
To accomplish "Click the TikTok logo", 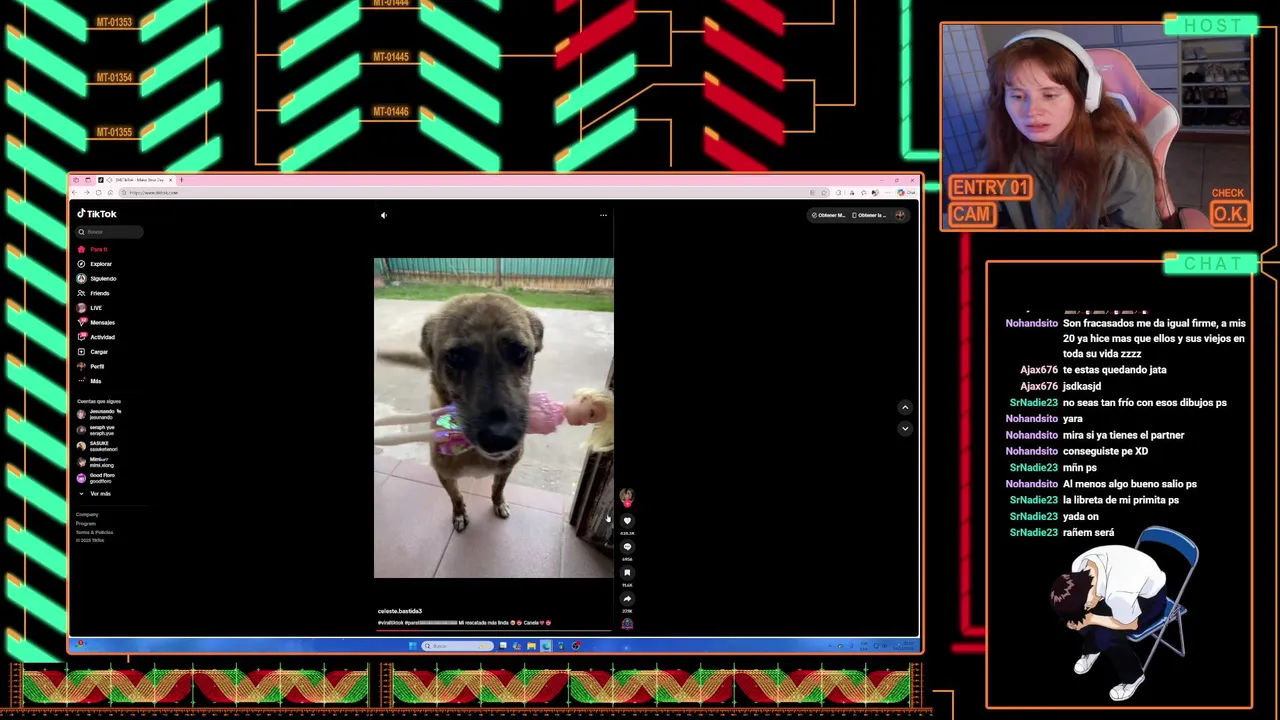I will (98, 214).
